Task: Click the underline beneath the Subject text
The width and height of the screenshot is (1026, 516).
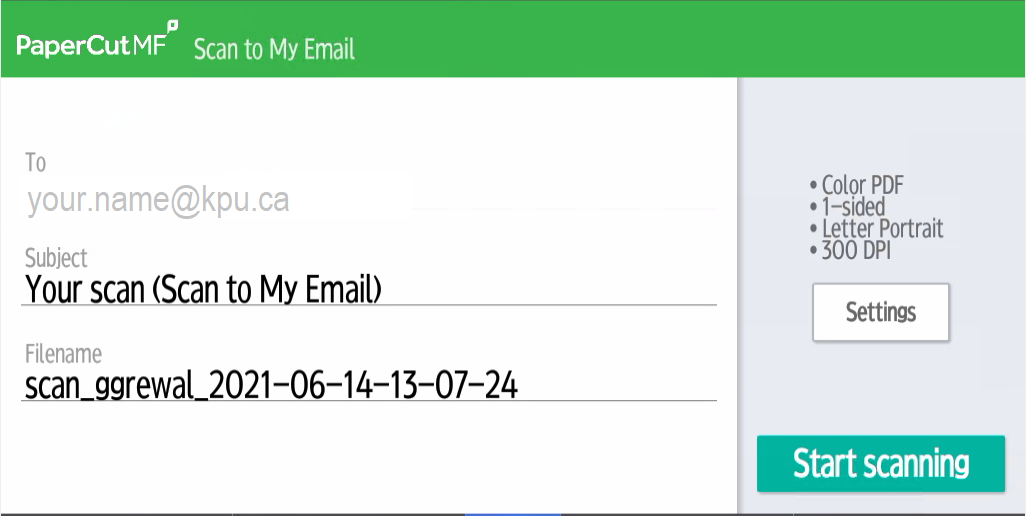Action: [370, 304]
